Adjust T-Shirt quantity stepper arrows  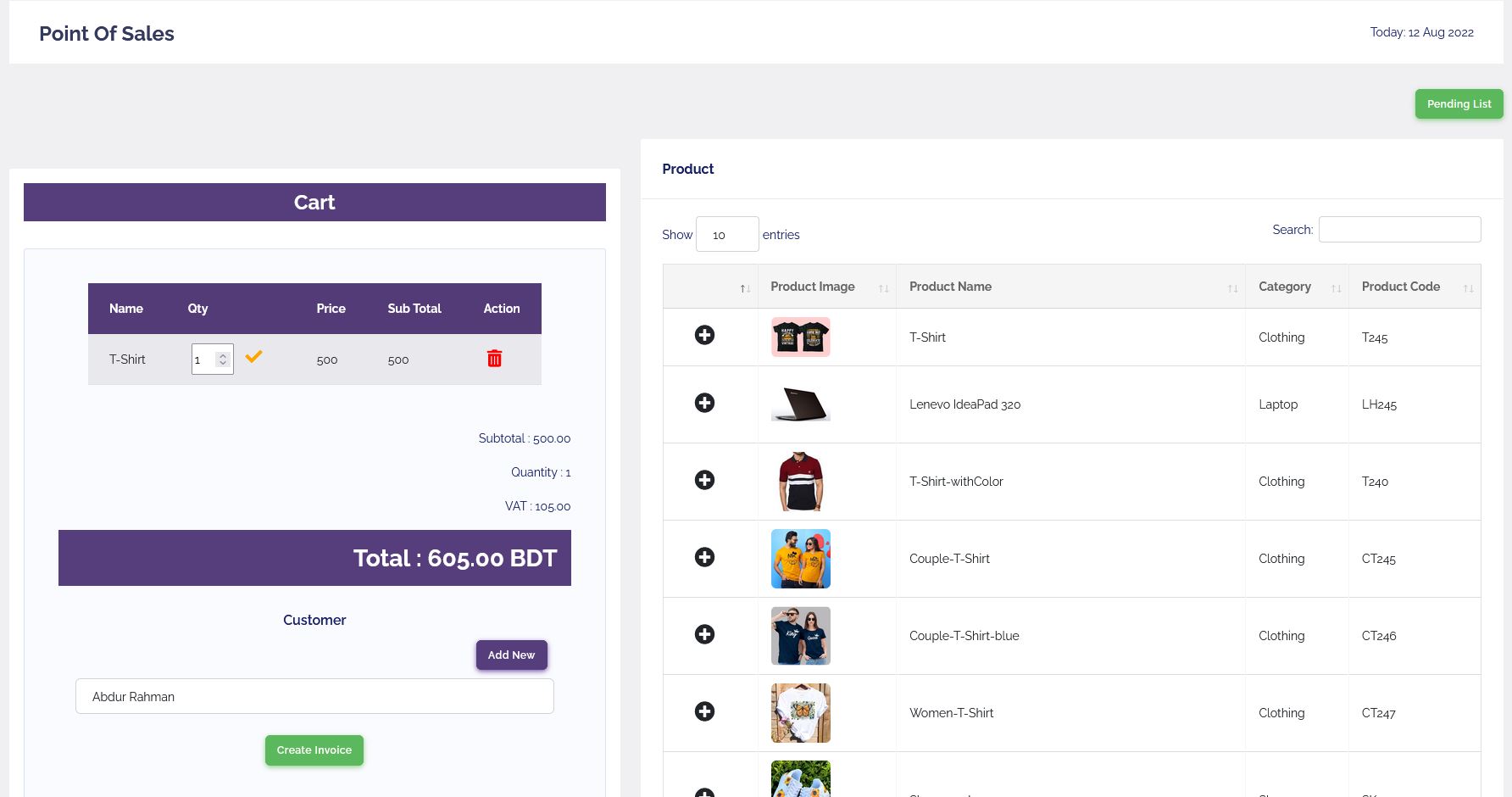click(223, 359)
